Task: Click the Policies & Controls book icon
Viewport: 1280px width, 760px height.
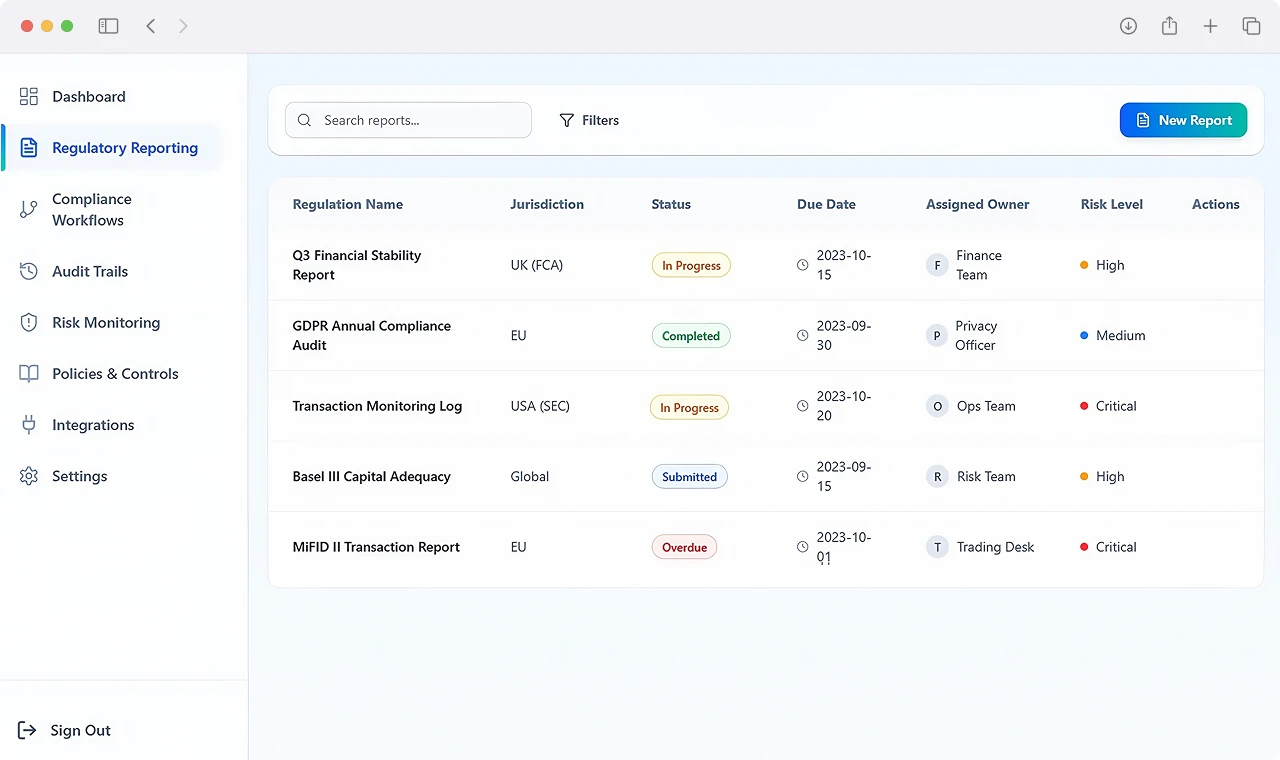Action: (29, 374)
